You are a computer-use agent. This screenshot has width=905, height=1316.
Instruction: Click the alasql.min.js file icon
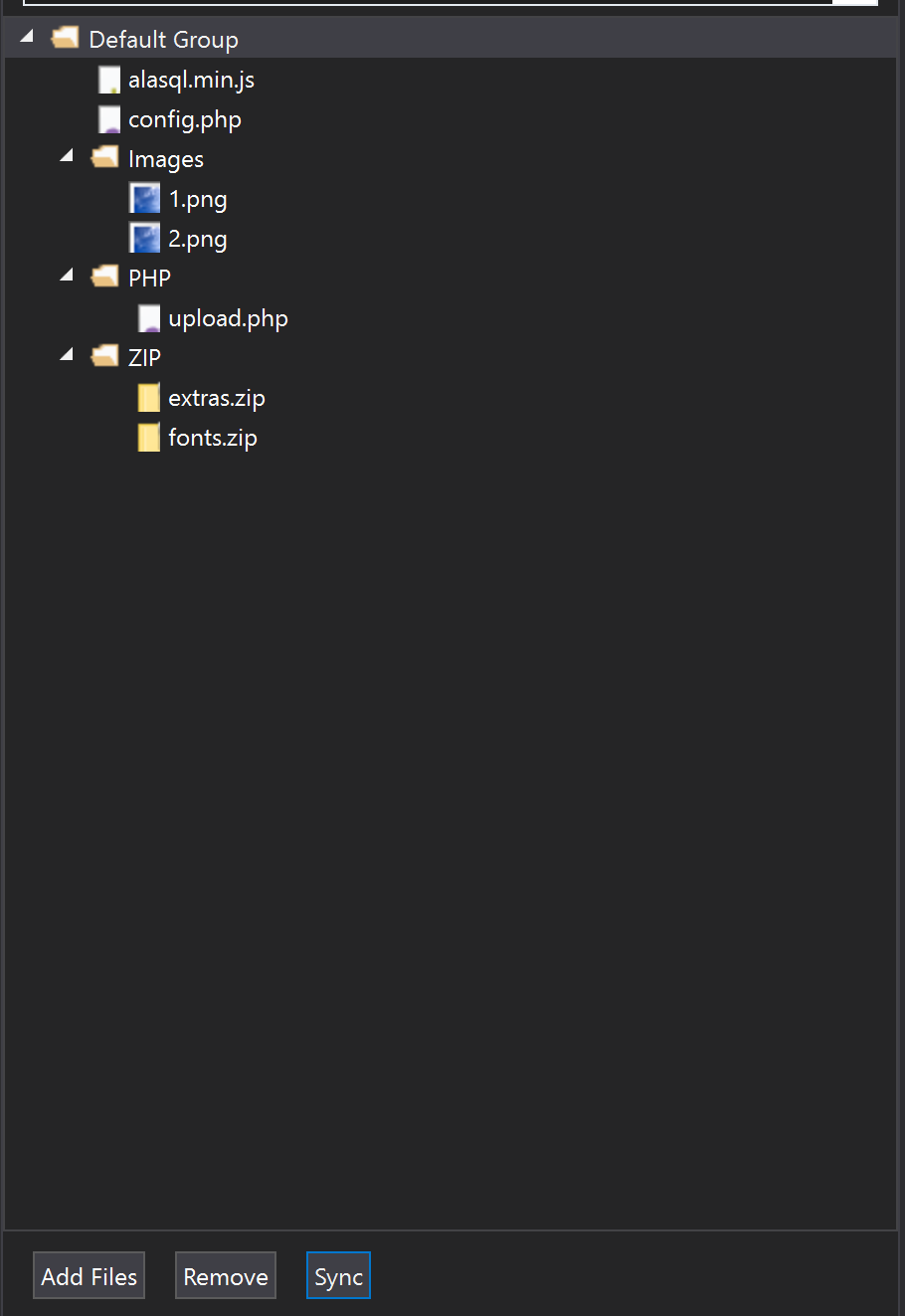[109, 81]
